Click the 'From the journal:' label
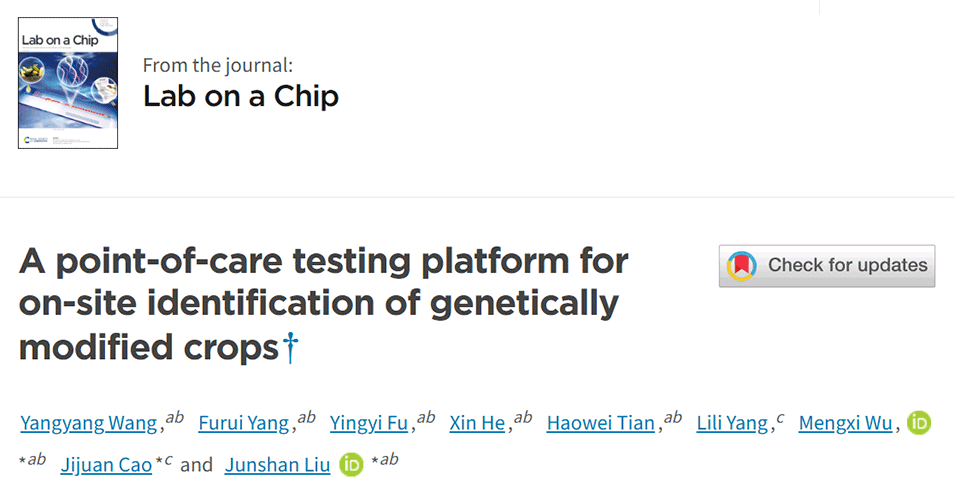955x492 pixels. [218, 66]
